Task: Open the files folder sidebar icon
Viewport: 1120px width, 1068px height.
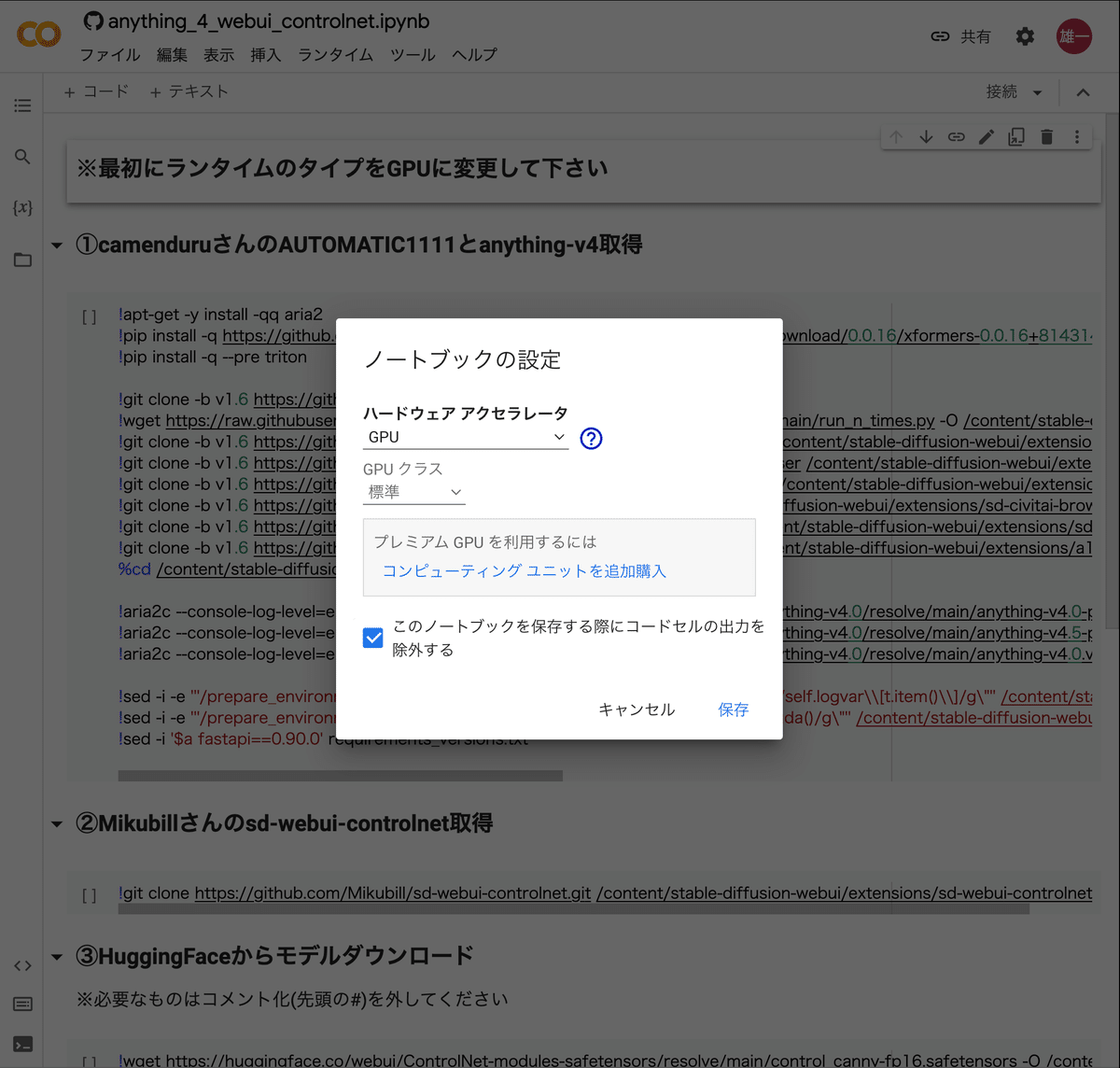Action: click(x=22, y=260)
